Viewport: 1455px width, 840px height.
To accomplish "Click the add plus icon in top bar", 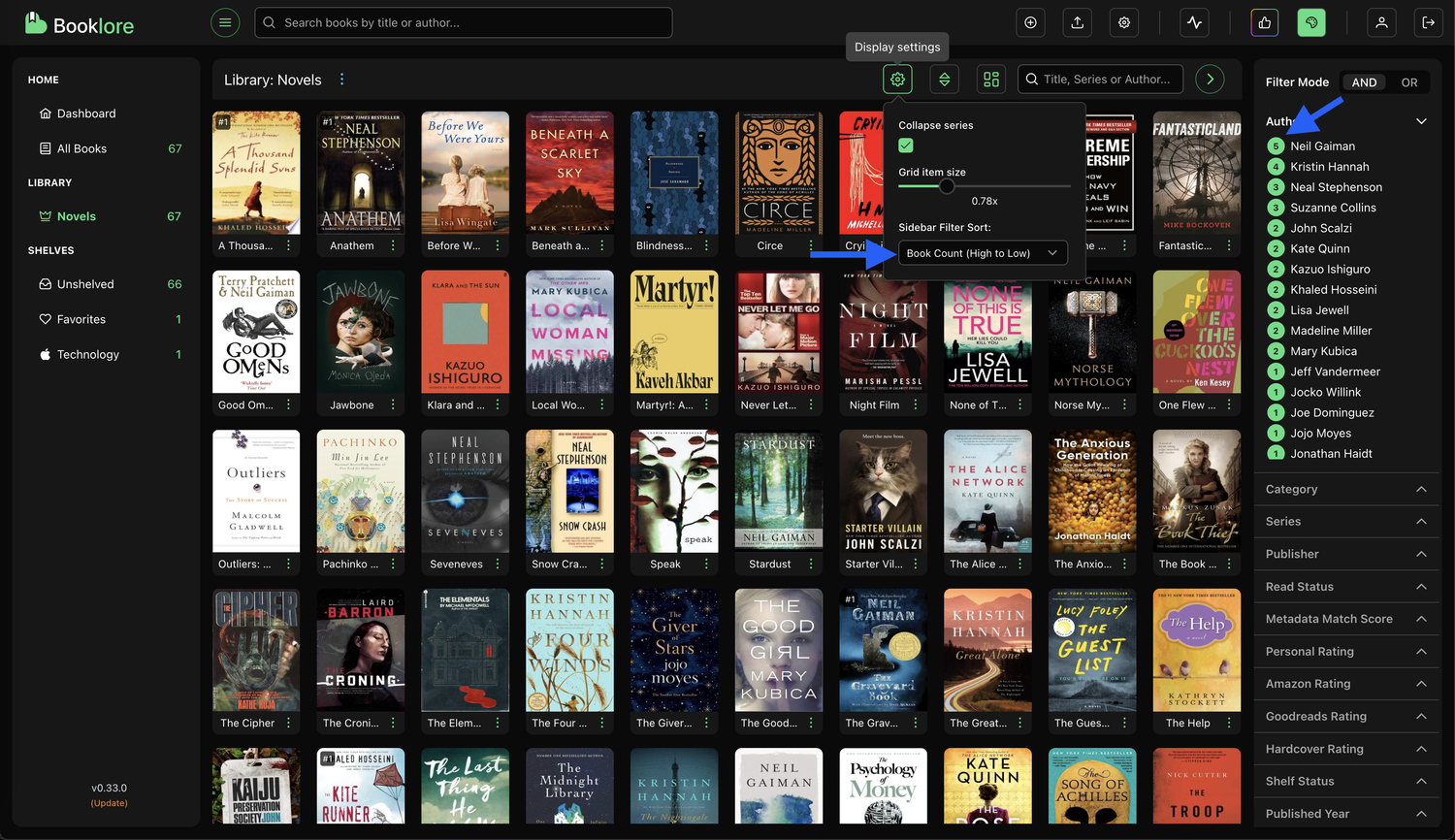I will coord(1030,22).
